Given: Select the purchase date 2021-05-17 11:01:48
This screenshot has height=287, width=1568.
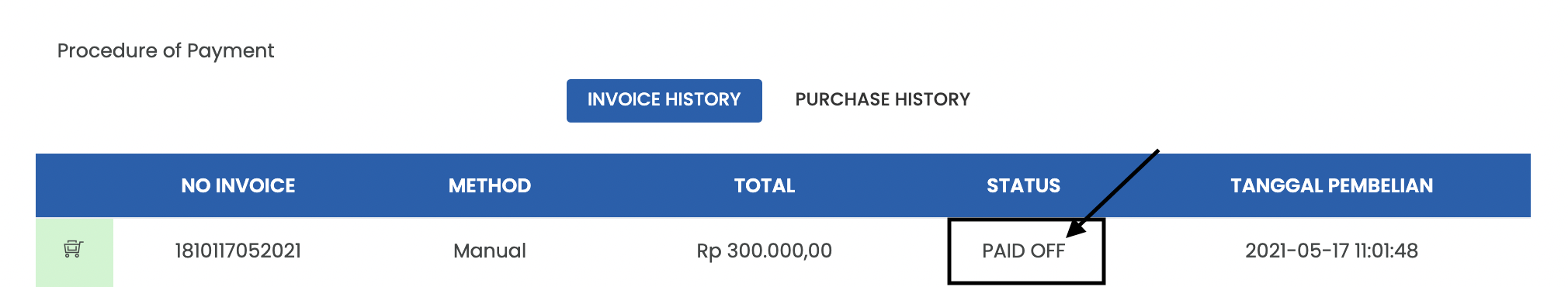Looking at the screenshot, I should pyautogui.click(x=1331, y=251).
